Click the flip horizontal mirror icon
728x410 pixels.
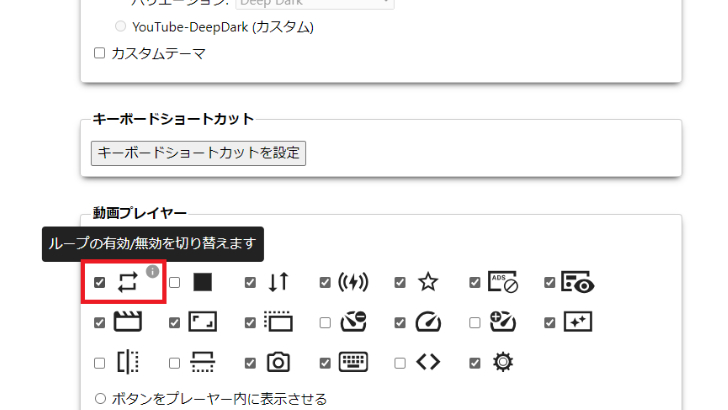pyautogui.click(x=128, y=362)
